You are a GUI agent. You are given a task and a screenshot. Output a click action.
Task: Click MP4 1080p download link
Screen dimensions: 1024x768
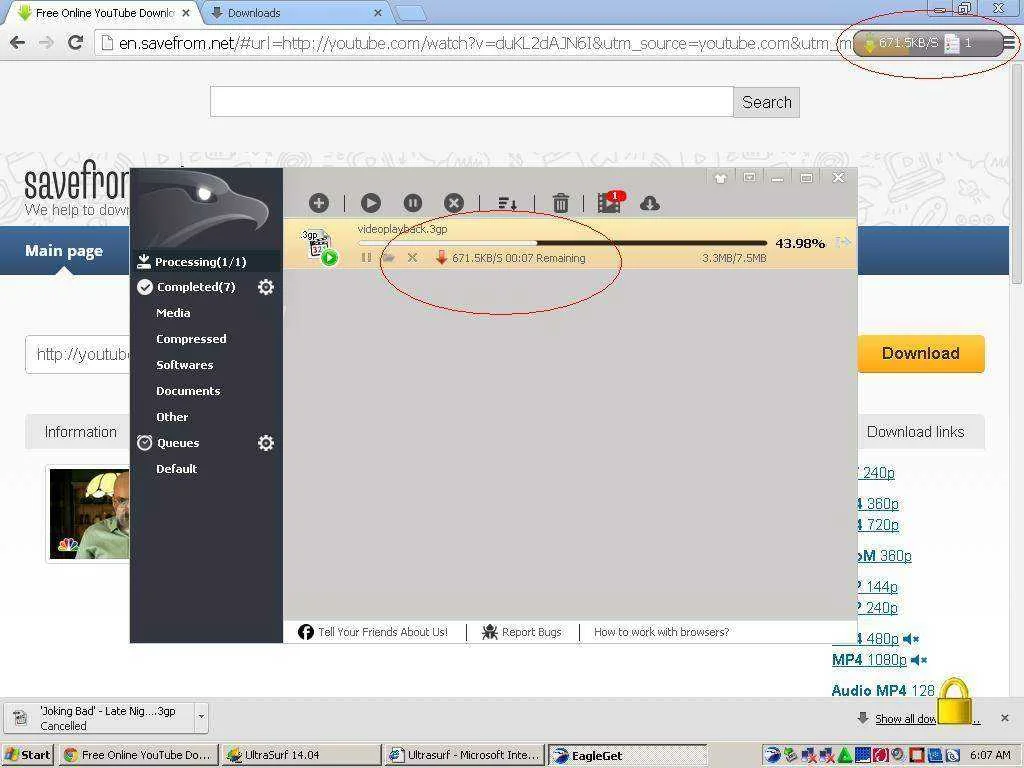[x=869, y=660]
